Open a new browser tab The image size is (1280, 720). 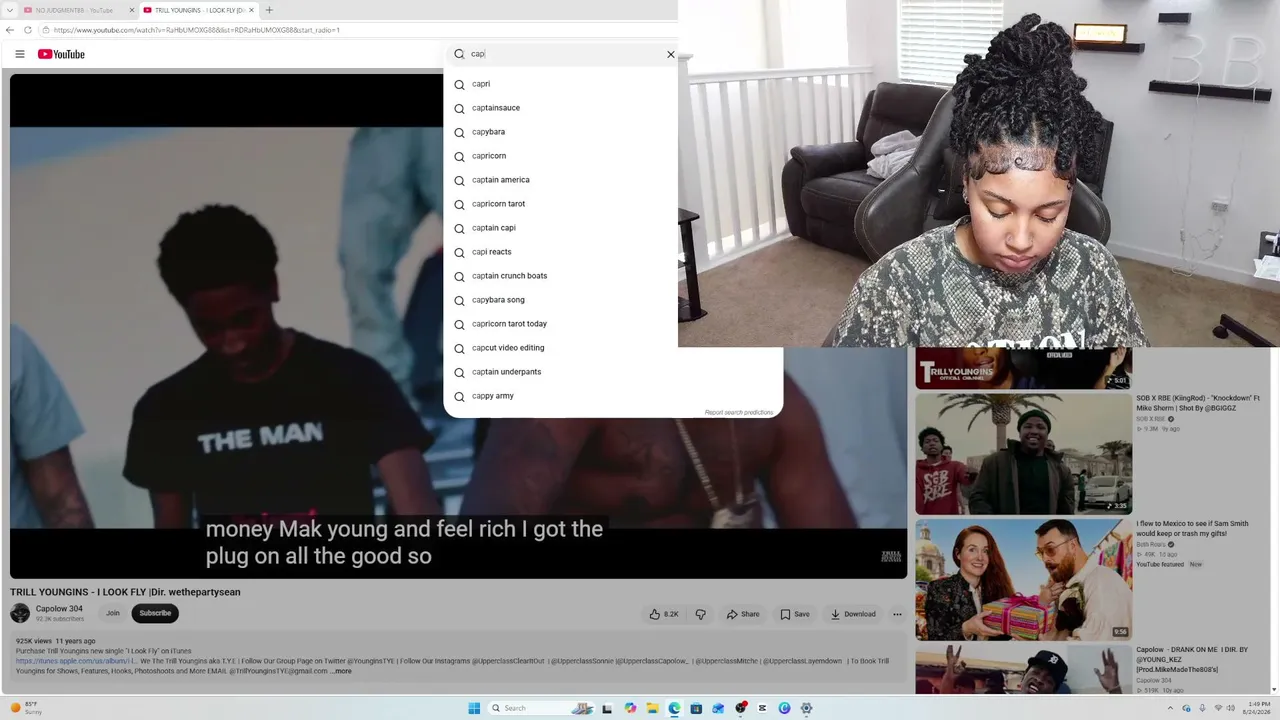[269, 10]
